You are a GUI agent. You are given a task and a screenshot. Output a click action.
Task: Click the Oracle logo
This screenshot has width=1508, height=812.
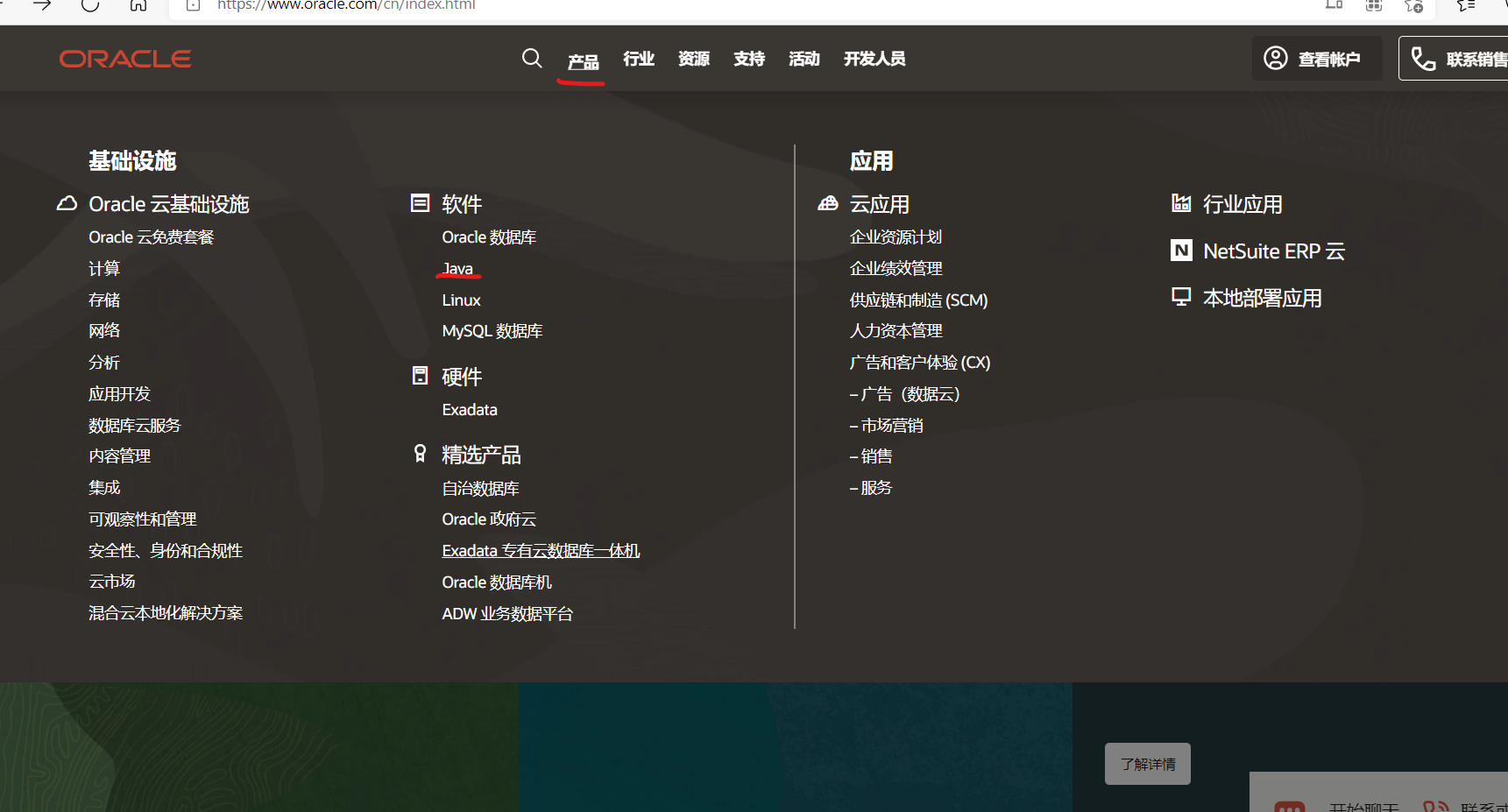[125, 59]
